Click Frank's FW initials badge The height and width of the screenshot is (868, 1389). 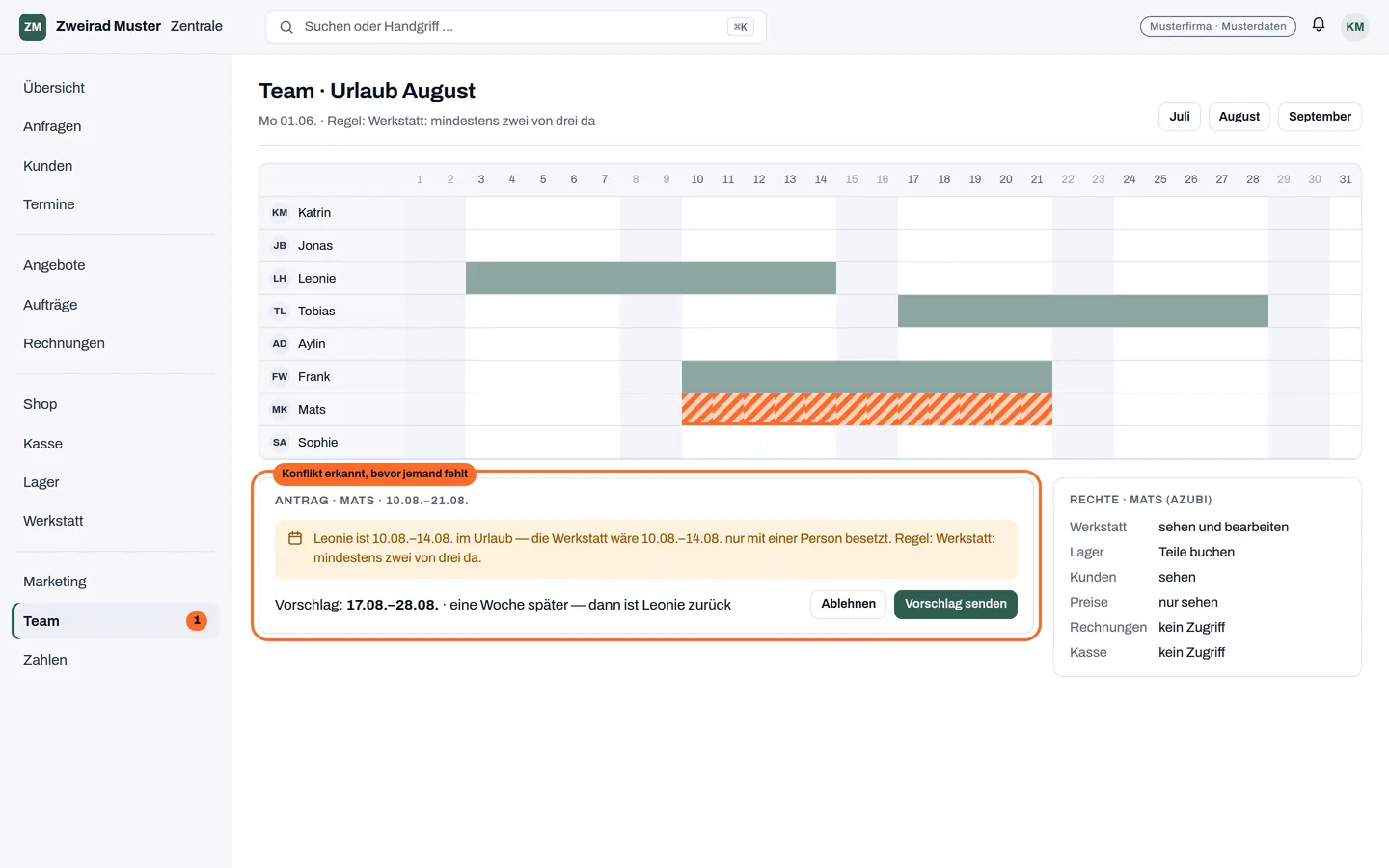280,377
